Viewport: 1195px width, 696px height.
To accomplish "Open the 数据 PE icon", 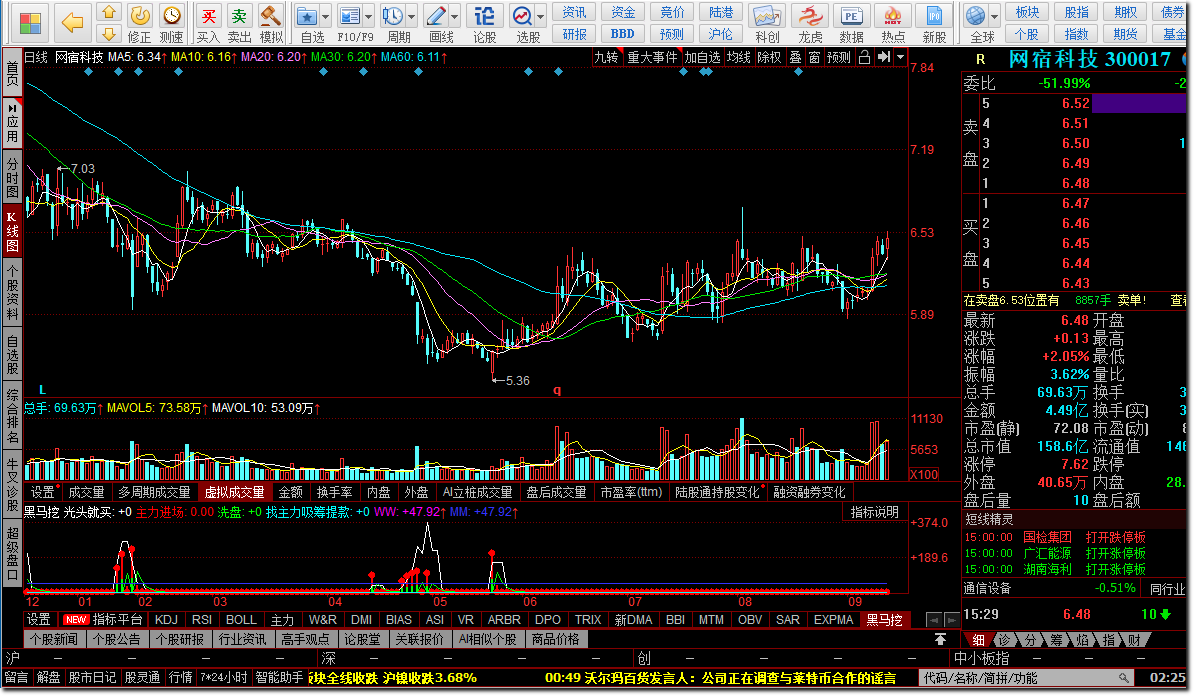I will (x=851, y=16).
